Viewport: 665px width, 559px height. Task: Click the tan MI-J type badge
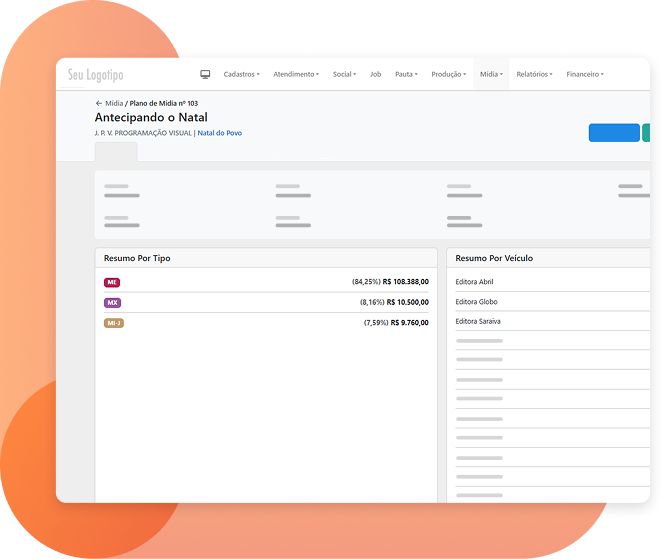coord(114,322)
